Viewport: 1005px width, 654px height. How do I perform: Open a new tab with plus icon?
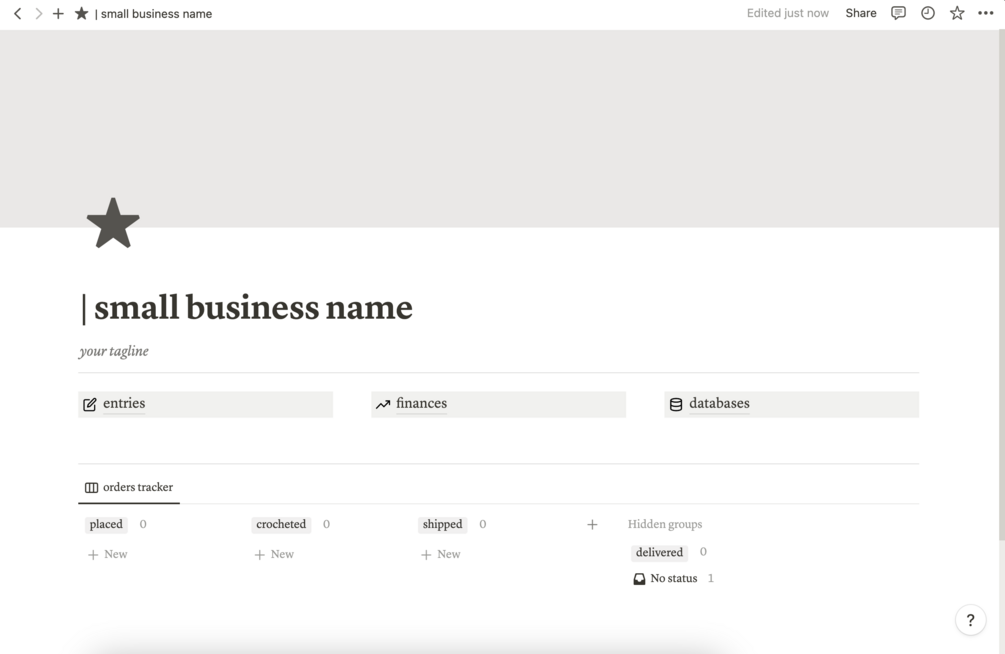[58, 14]
